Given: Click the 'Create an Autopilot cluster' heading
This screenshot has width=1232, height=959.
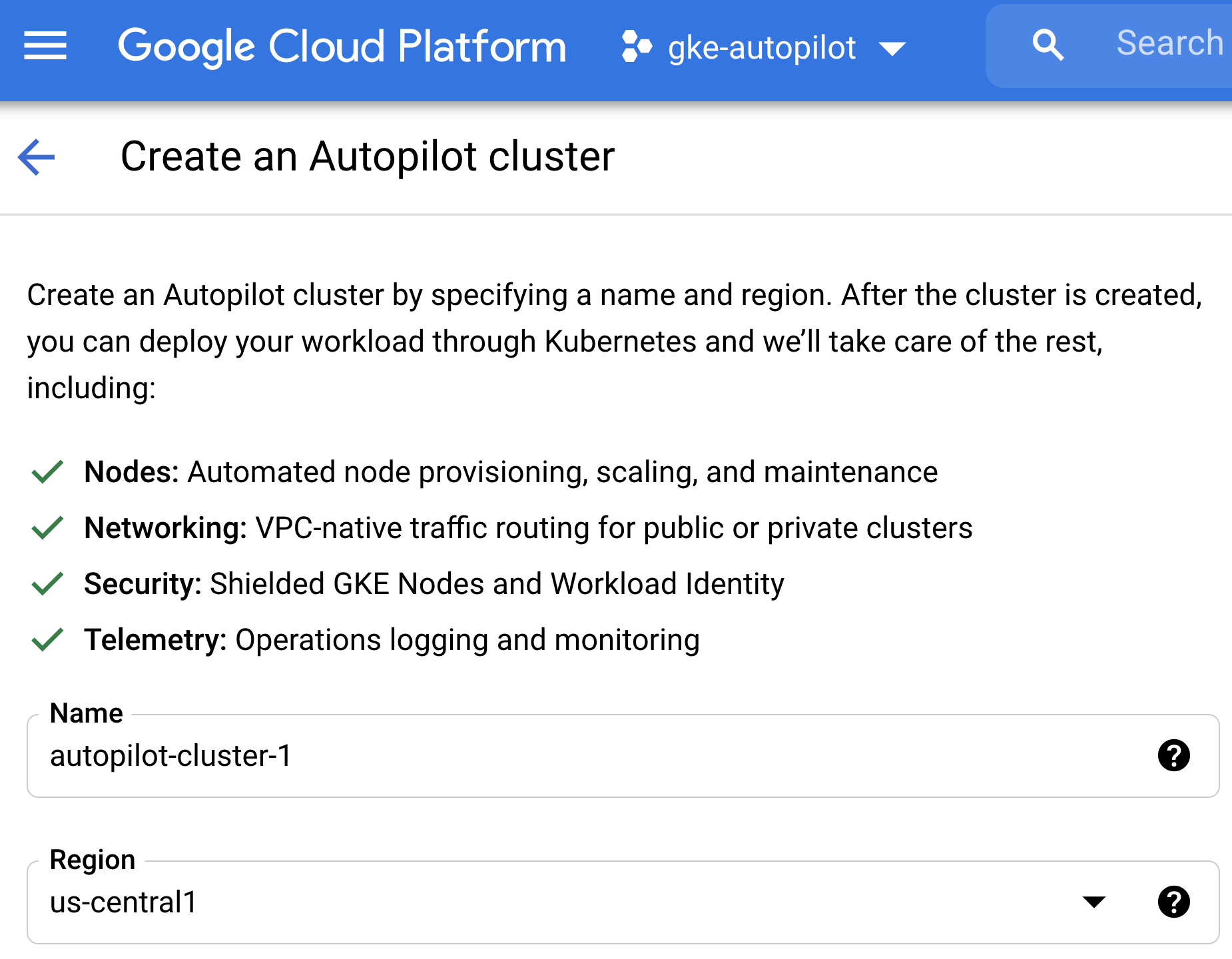Looking at the screenshot, I should coord(368,157).
